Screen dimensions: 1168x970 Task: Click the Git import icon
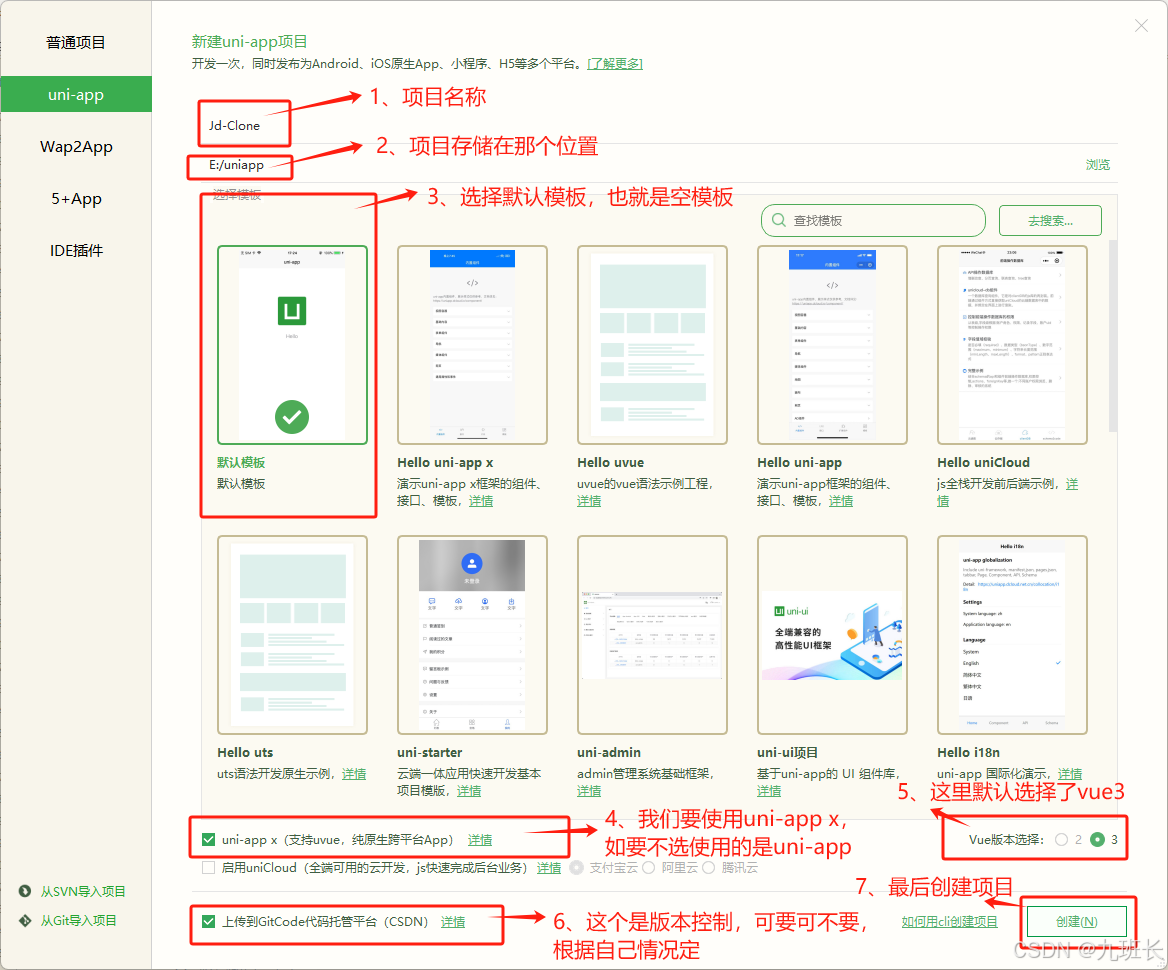click(x=25, y=920)
